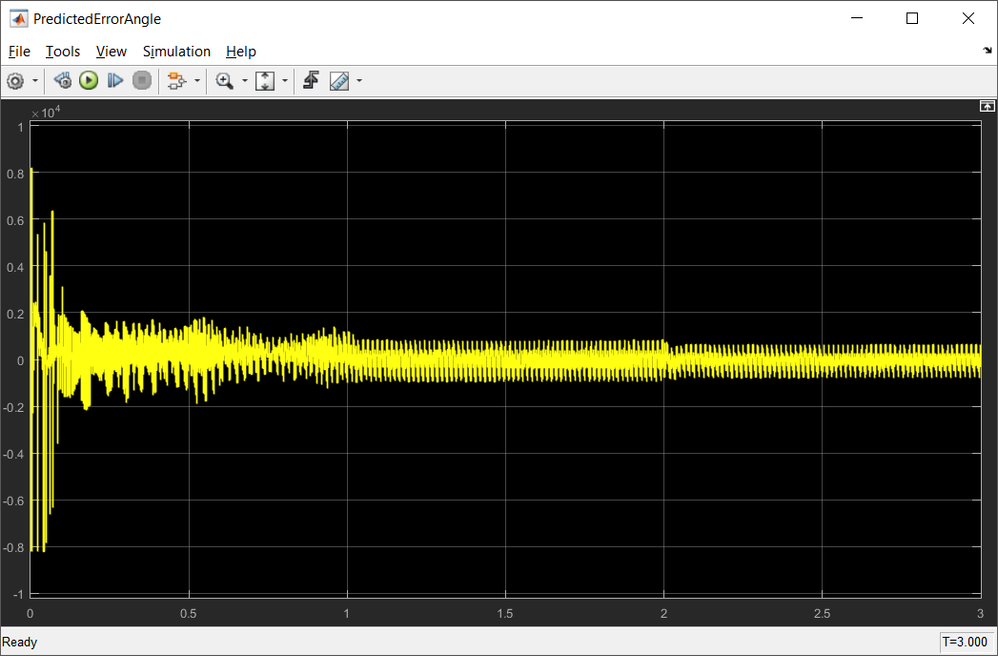
Task: Click the x-axis tick label 1.5
Action: tap(505, 614)
